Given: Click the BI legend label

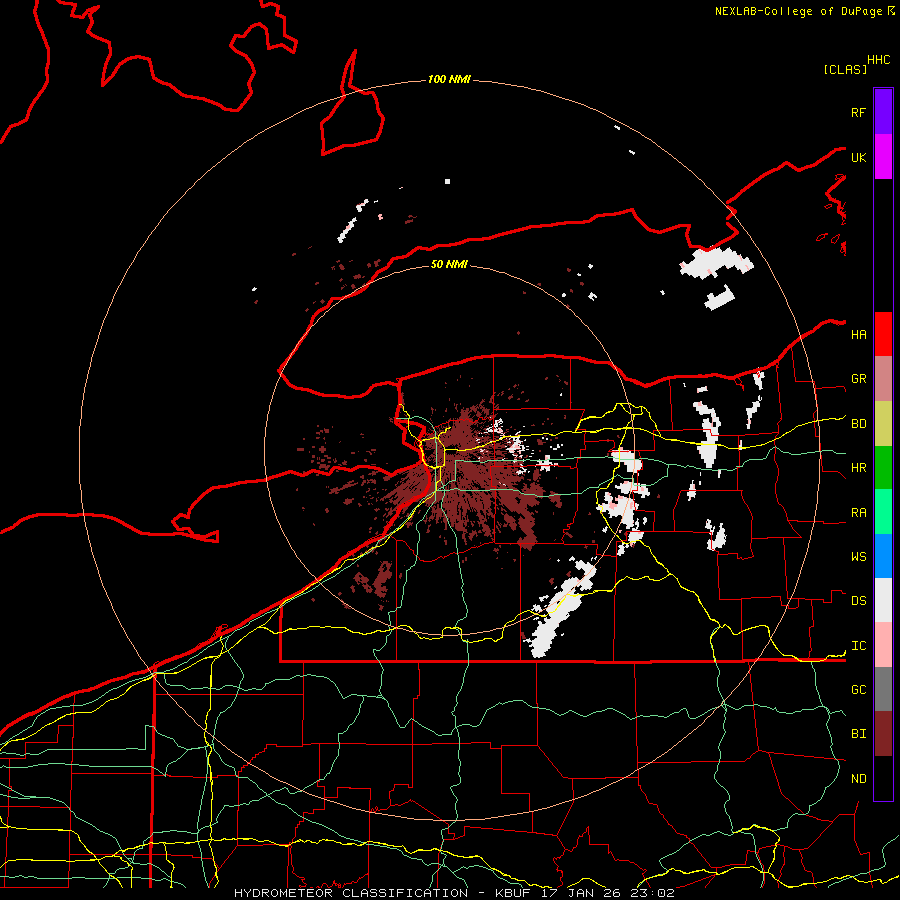Looking at the screenshot, I should [x=858, y=734].
